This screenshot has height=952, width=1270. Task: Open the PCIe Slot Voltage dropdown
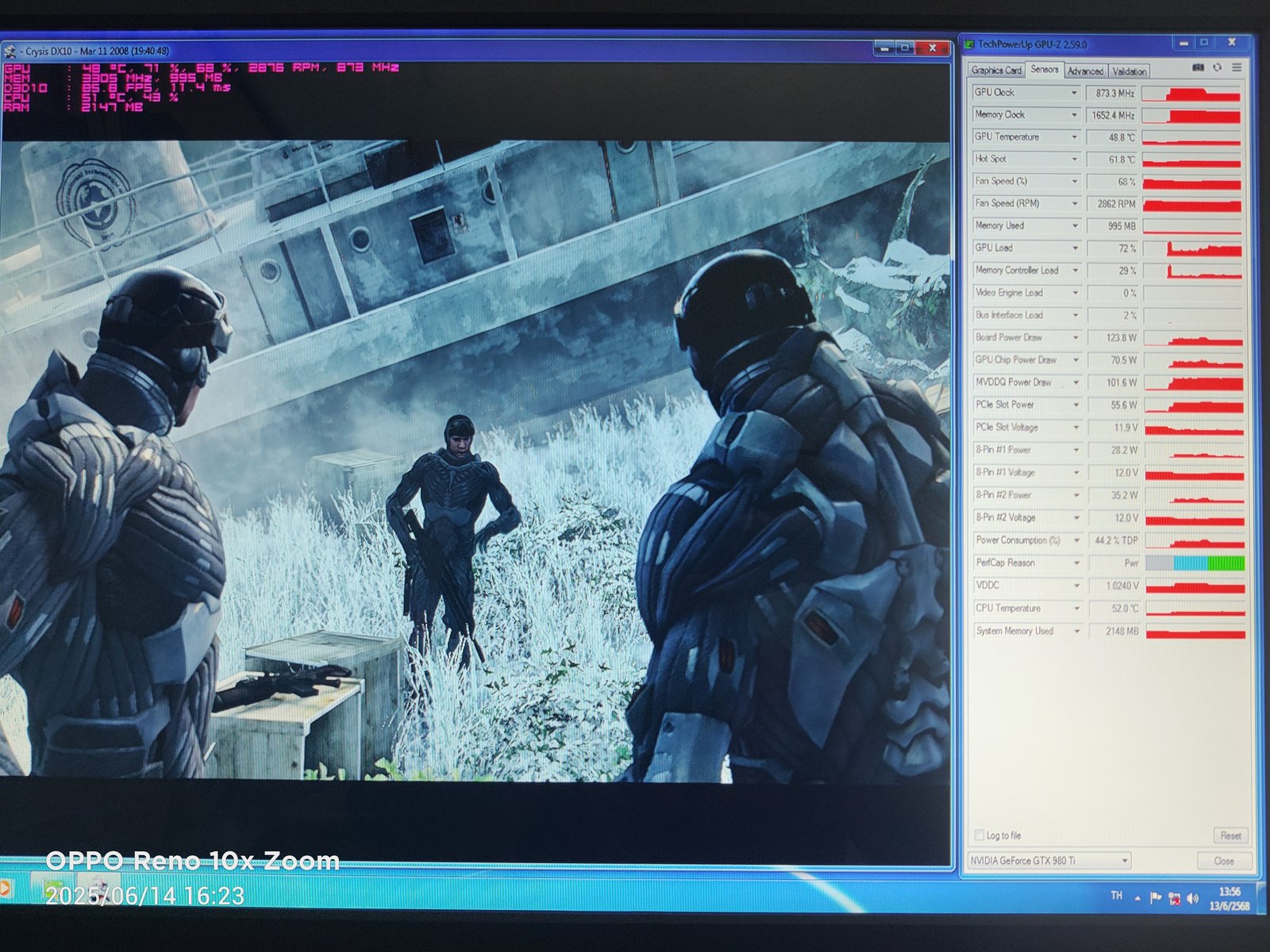click(1076, 428)
